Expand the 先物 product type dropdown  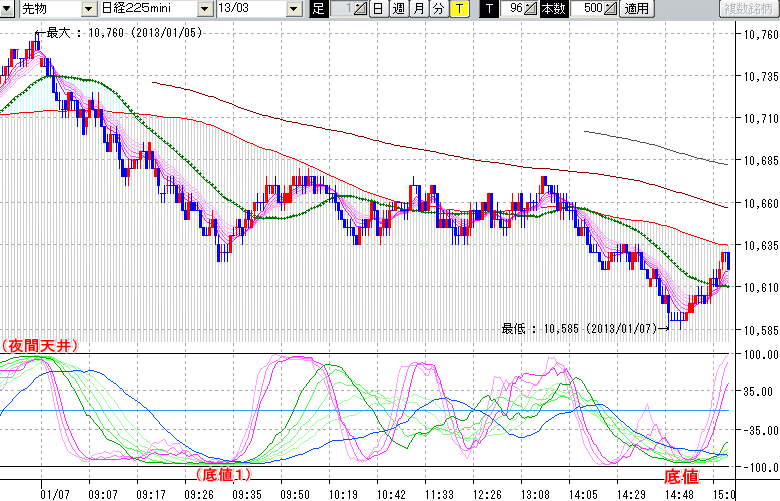(x=91, y=9)
